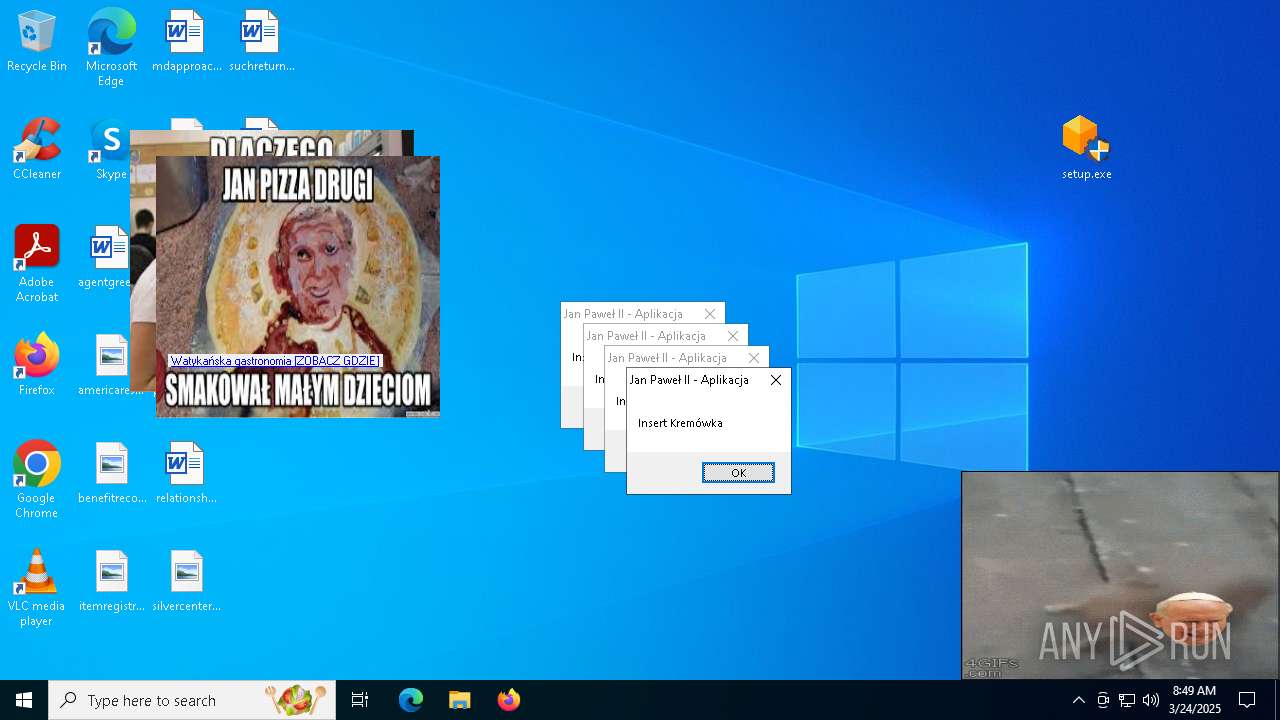Screen dimensions: 1280x720
Task: Open the relationsh... Word document
Action: coord(186,473)
